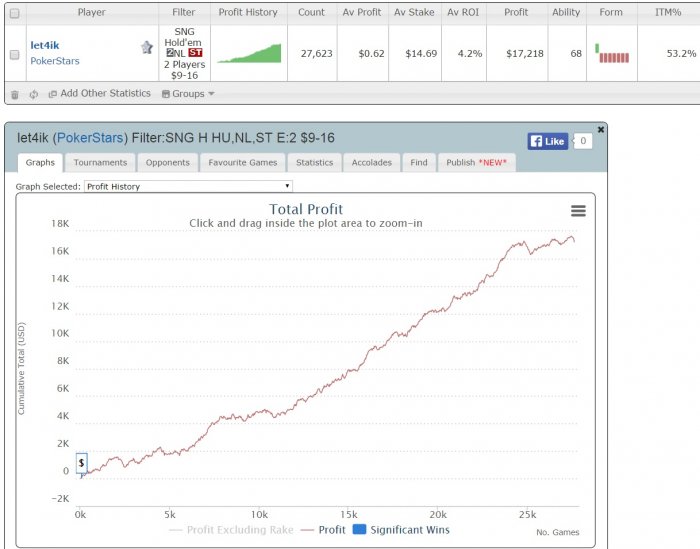
Task: Expand the Groups dropdown
Action: (188, 94)
